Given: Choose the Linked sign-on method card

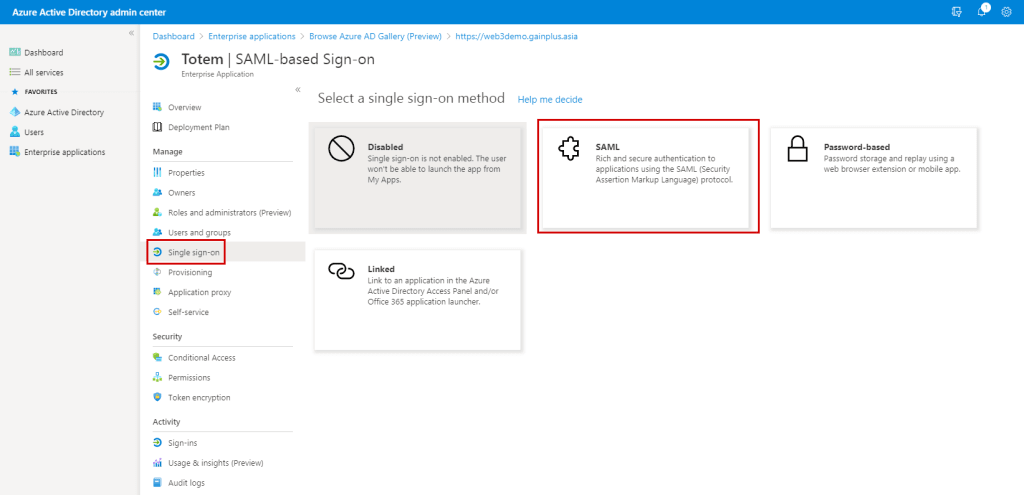Looking at the screenshot, I should 417,300.
